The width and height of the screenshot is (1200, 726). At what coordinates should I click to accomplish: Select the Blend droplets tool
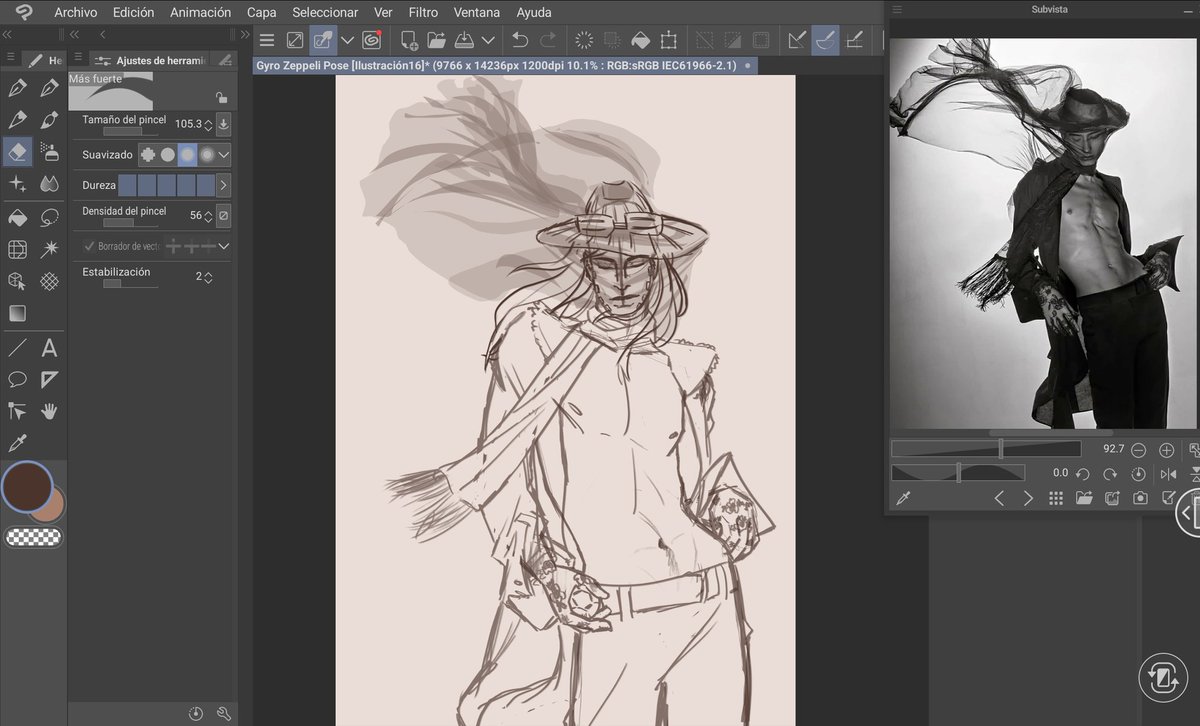click(x=49, y=184)
